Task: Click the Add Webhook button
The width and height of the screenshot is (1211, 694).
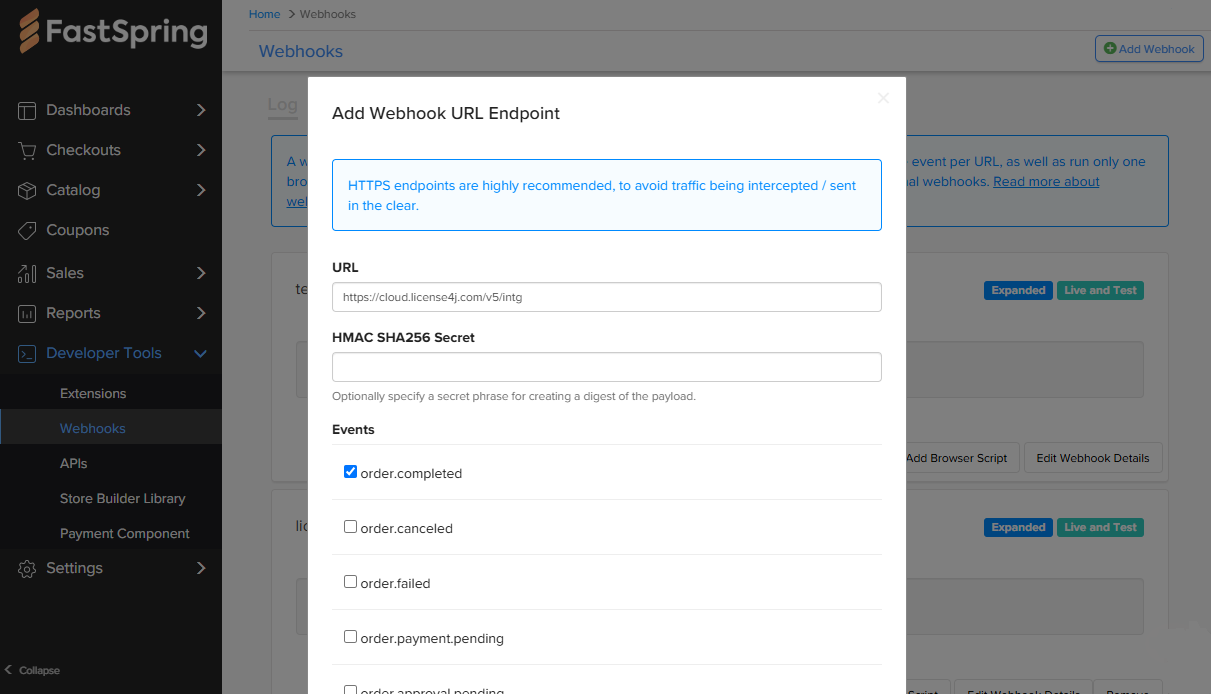Action: tap(1149, 49)
